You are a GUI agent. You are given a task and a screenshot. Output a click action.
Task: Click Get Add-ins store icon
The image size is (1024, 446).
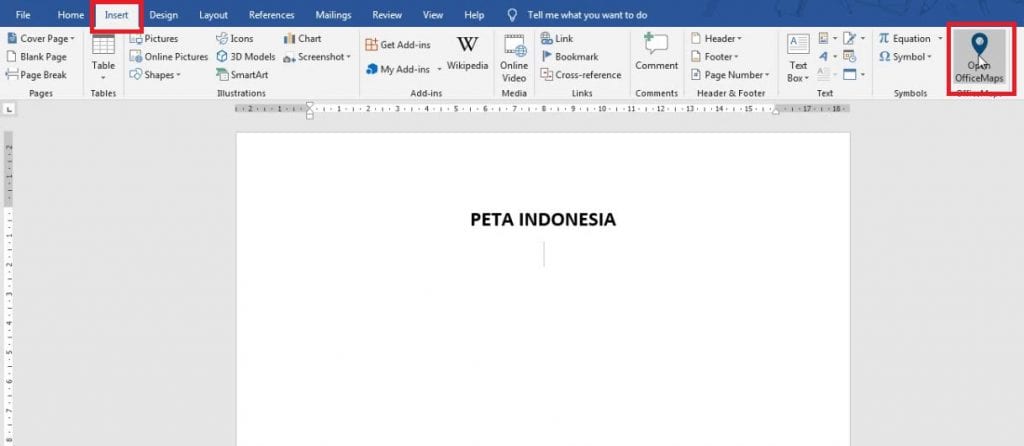pos(372,44)
